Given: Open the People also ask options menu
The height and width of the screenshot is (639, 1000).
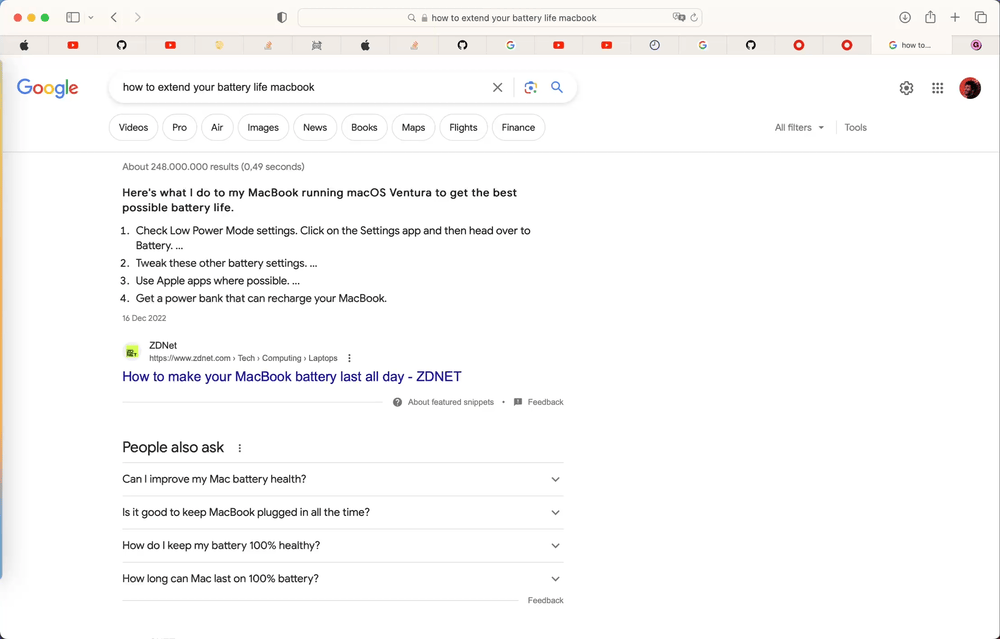Looking at the screenshot, I should click(240, 448).
